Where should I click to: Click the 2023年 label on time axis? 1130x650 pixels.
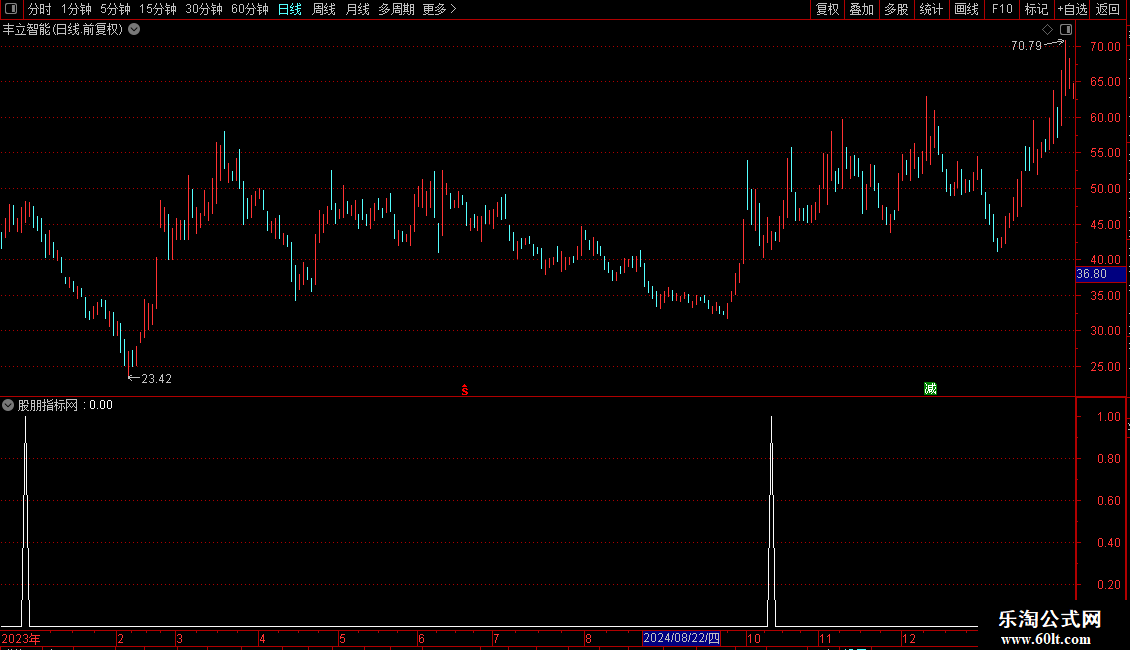(21, 638)
